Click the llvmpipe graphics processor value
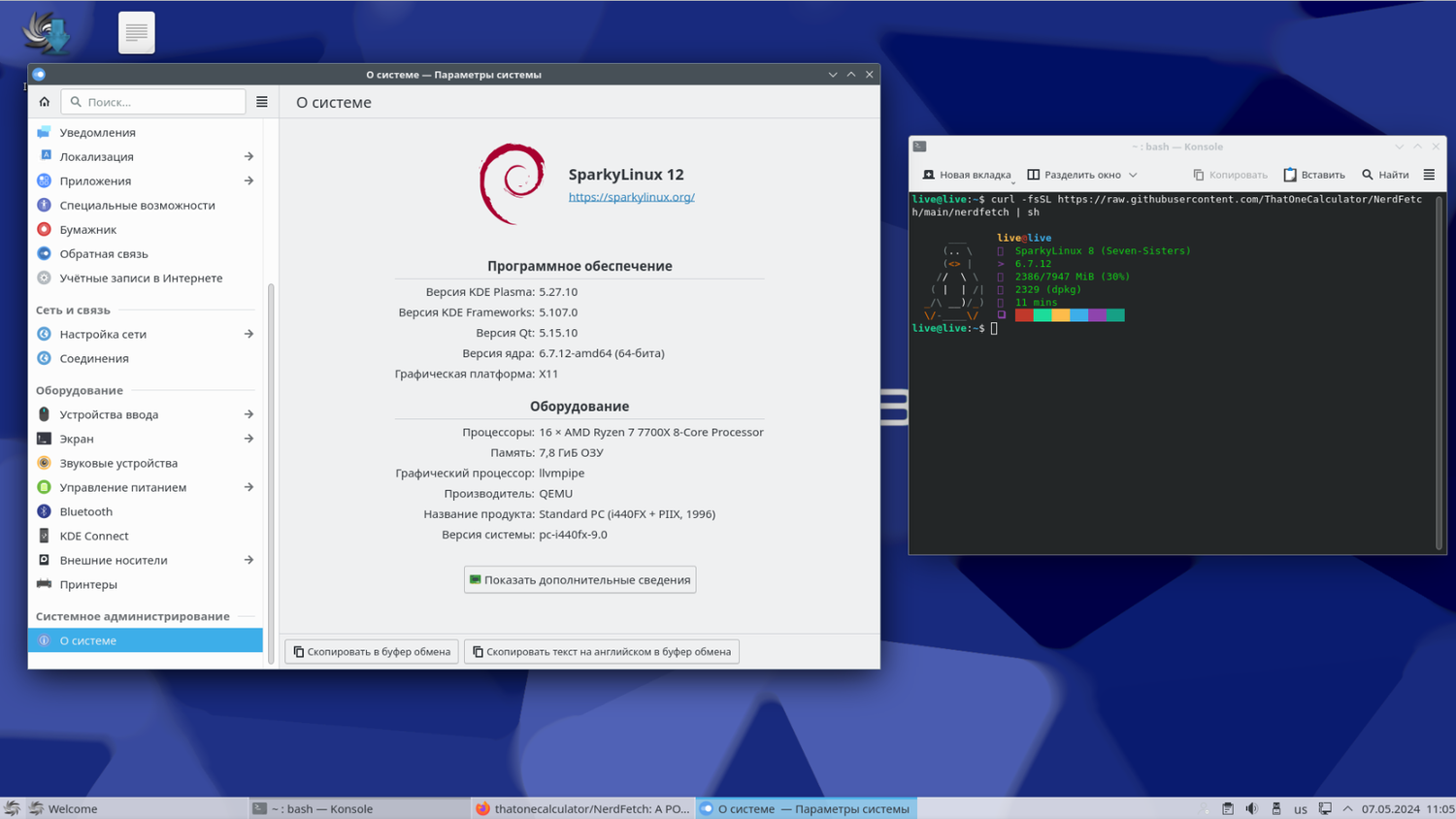The height and width of the screenshot is (819, 1456). 562,473
